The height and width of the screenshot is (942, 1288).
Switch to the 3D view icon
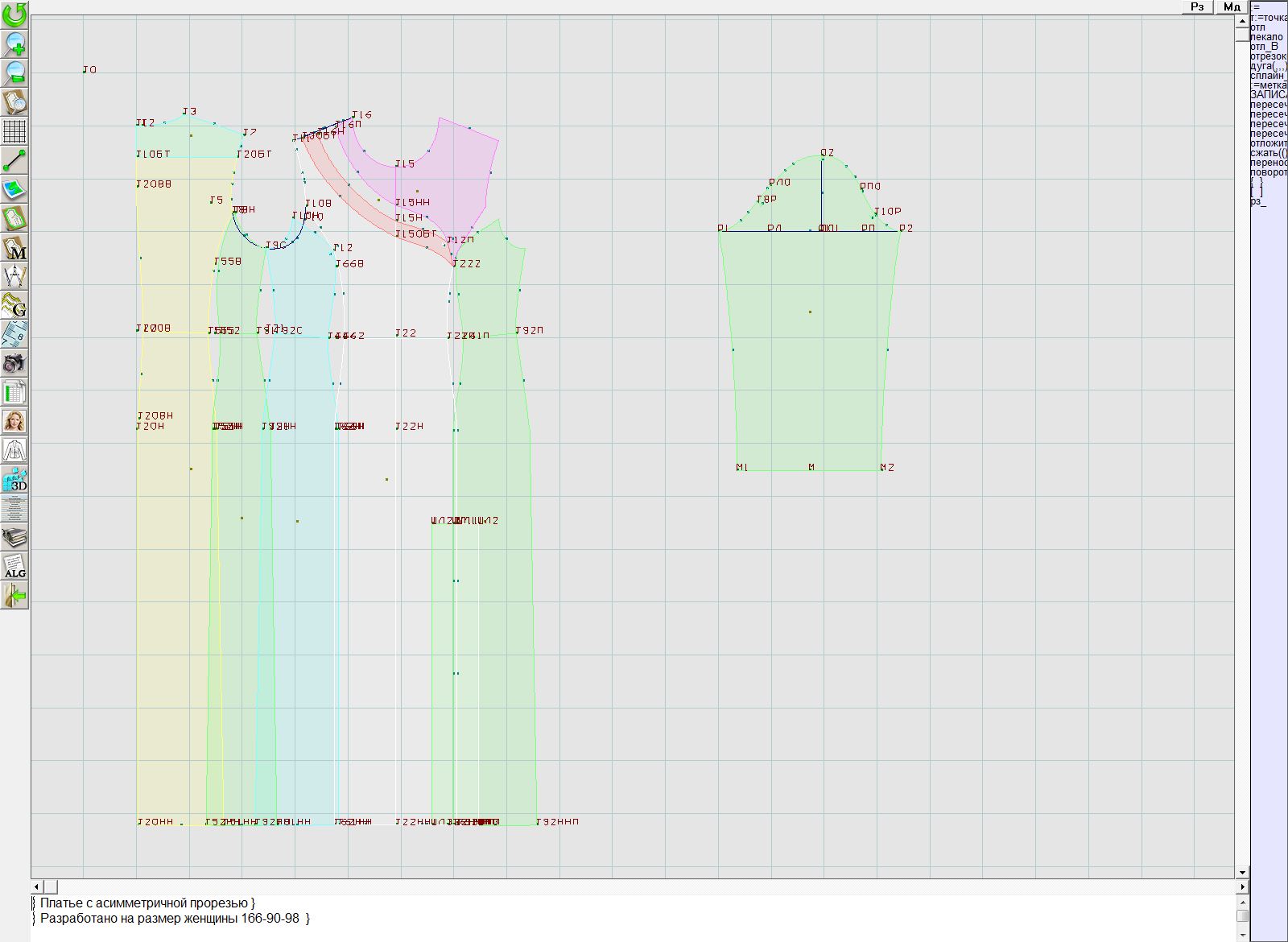(x=14, y=480)
